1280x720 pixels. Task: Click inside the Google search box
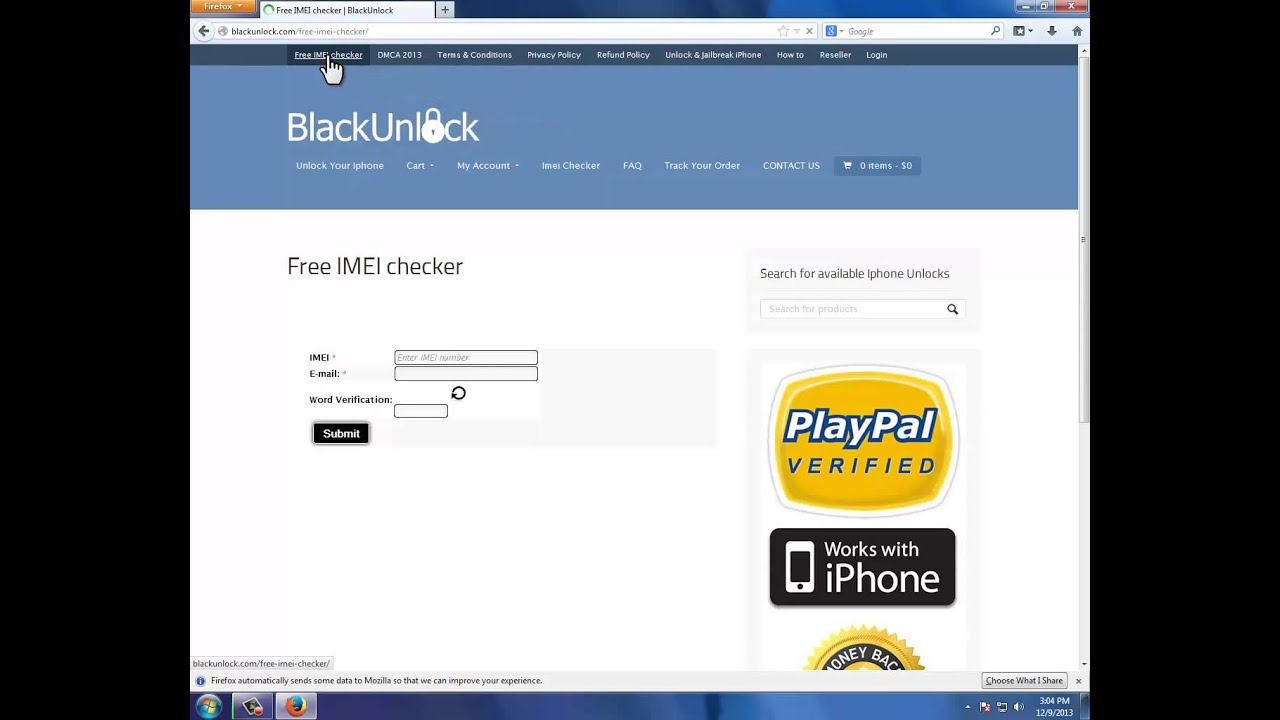(917, 31)
